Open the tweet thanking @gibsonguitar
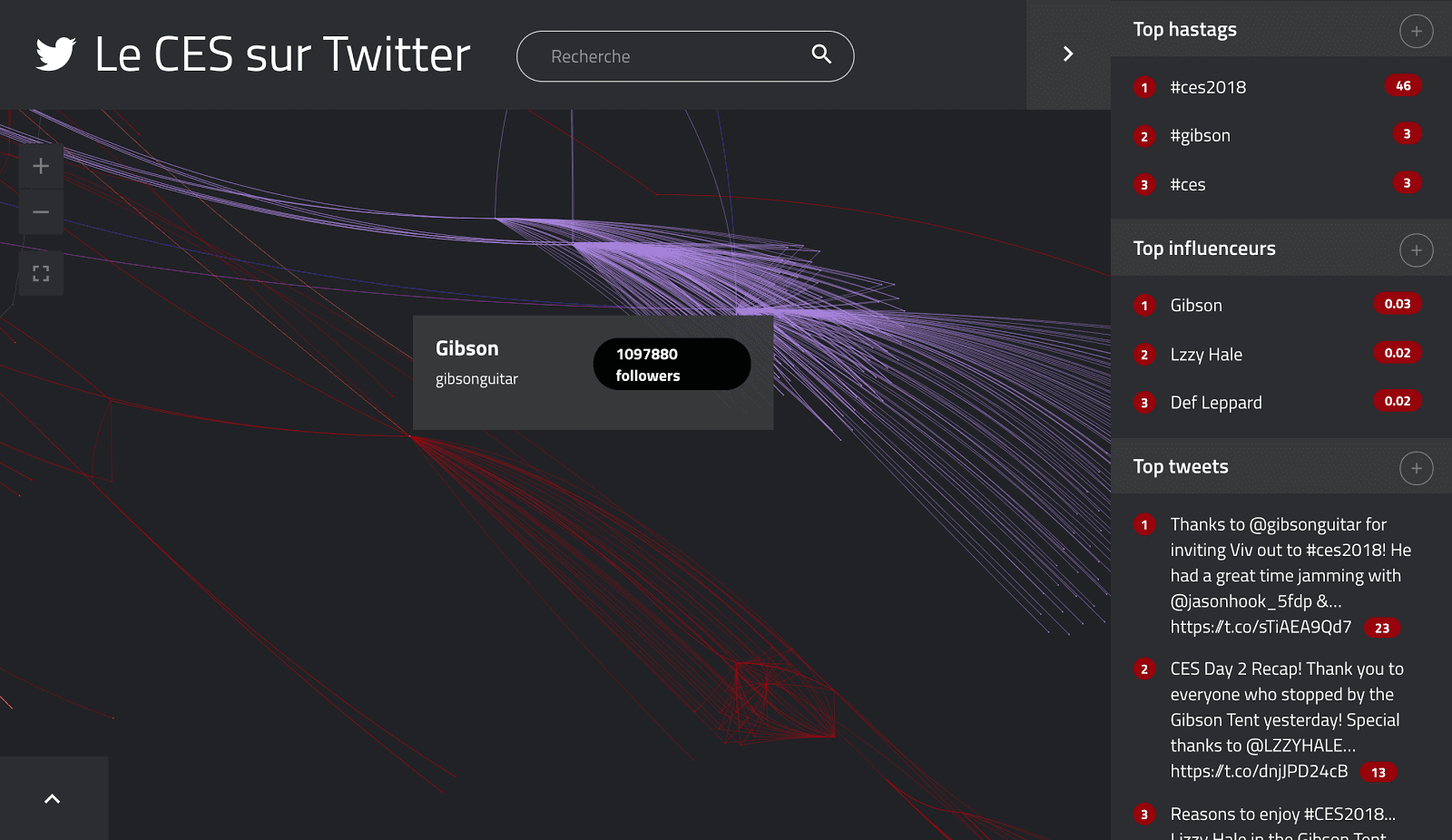1452x840 pixels. point(1290,575)
